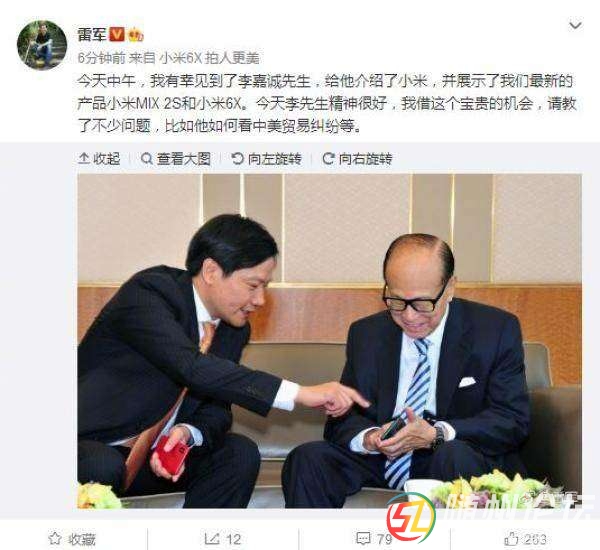
Task: Click the magnifier icon beside 查看大图
Action: 147,158
